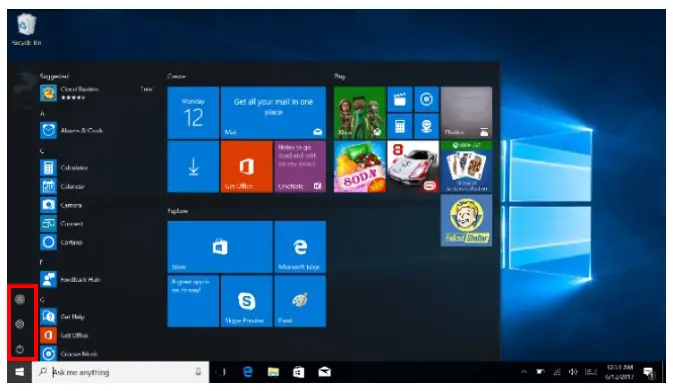Open the Fallout Shelter tile

pos(467,221)
